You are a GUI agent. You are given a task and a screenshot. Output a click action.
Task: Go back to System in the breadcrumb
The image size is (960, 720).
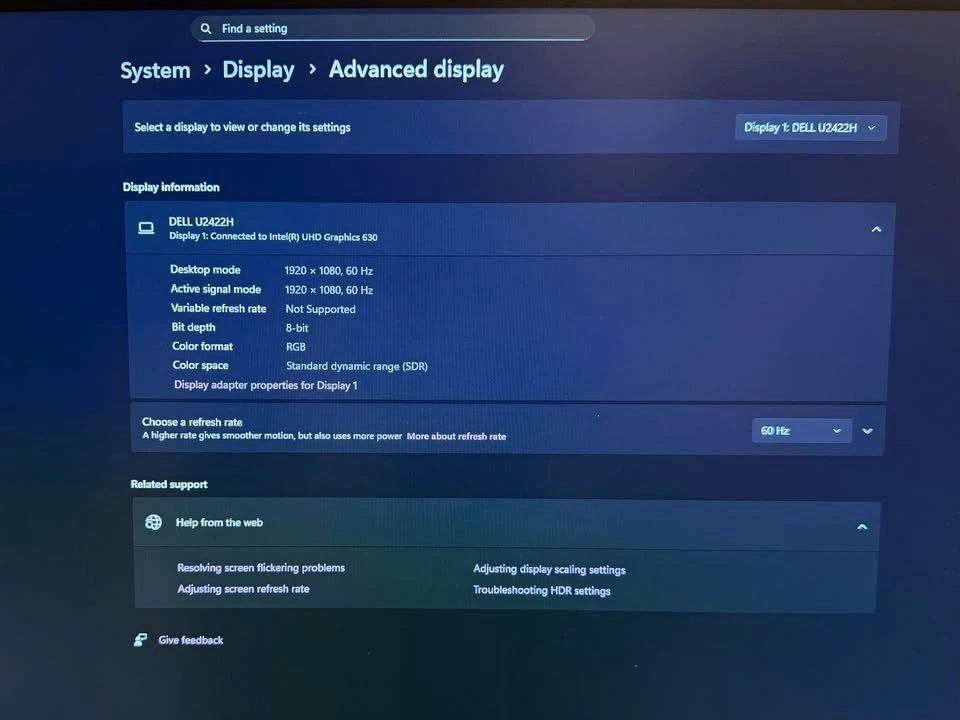155,71
